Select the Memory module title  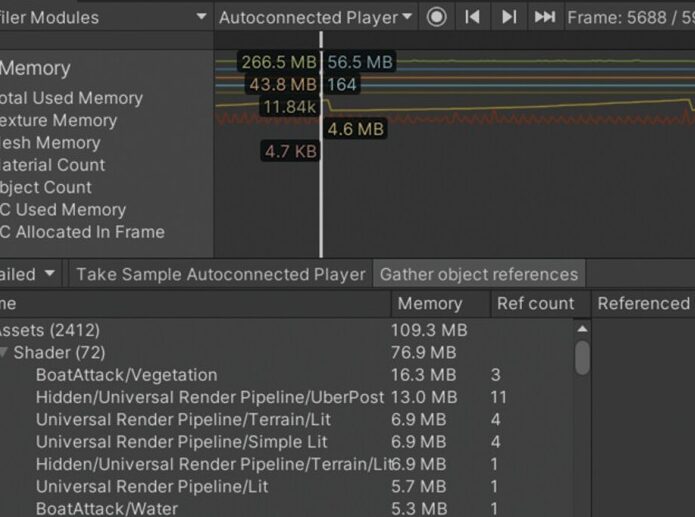tap(35, 68)
